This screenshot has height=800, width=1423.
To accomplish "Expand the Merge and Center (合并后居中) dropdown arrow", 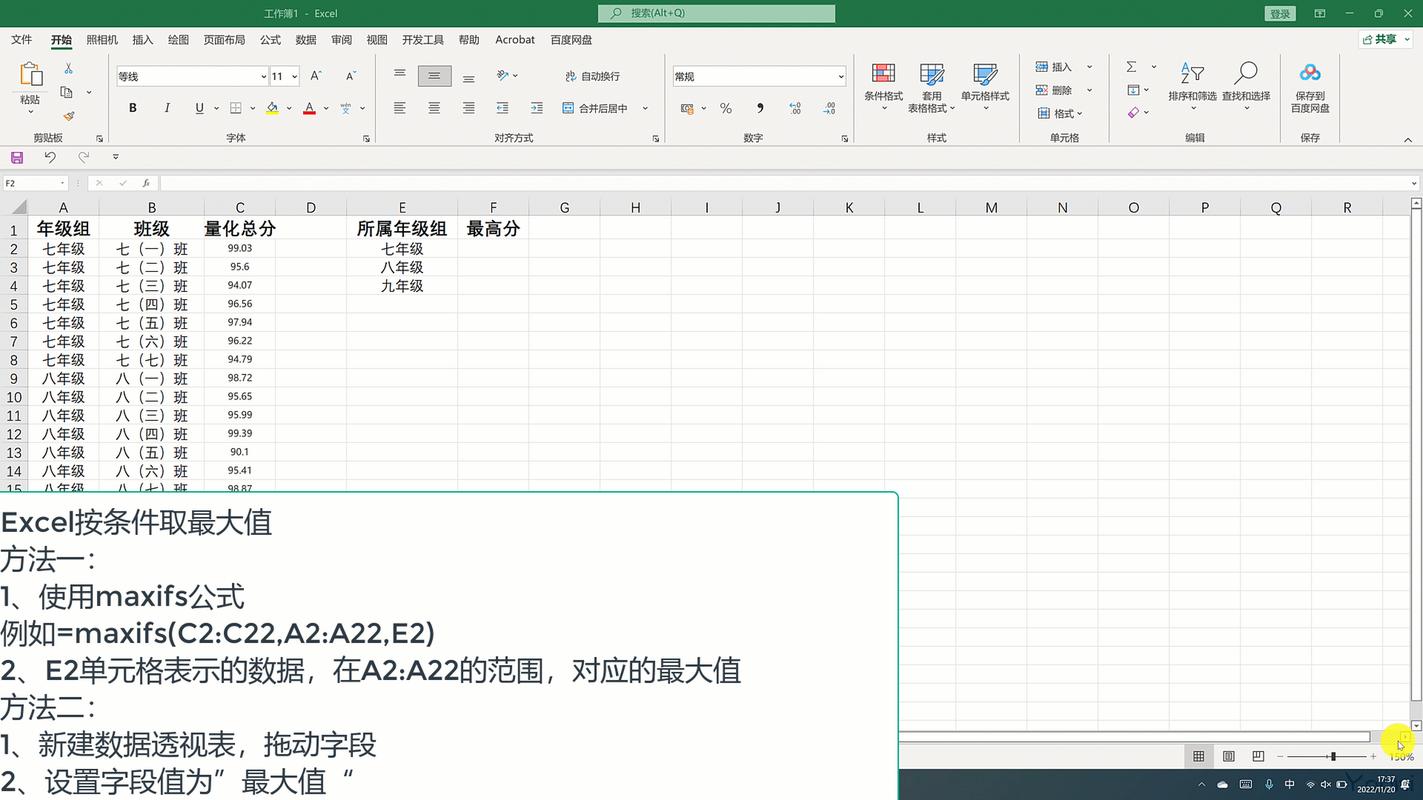I will coord(645,108).
